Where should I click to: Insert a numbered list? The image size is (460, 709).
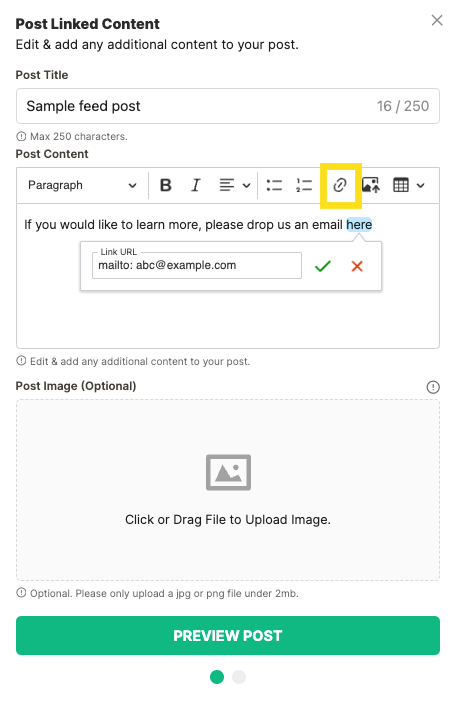pos(304,185)
